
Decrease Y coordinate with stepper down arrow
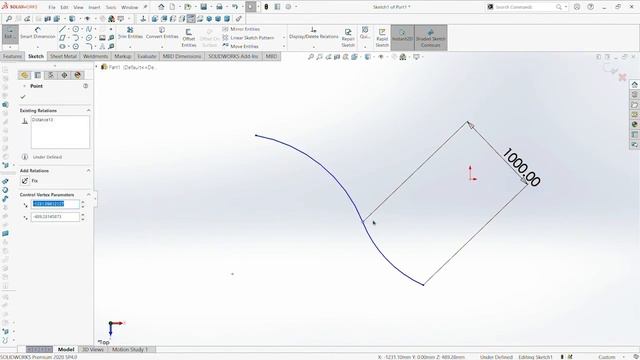pos(83,219)
